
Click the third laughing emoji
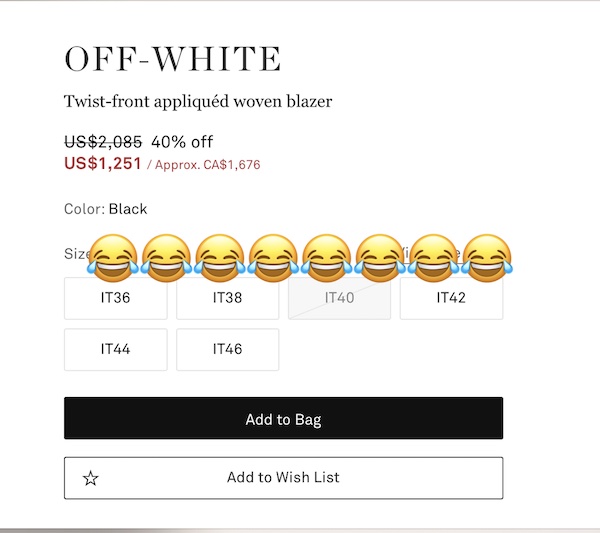[x=220, y=258]
